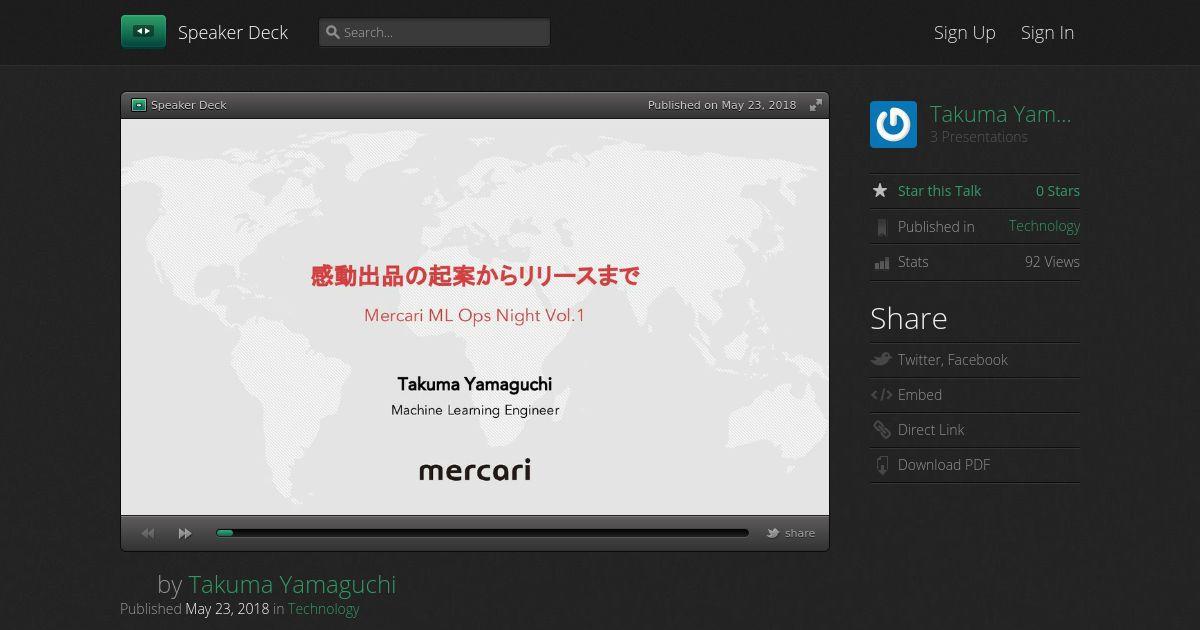Click 'May 23, 2018' date below player
This screenshot has height=630, width=1200.
click(x=227, y=608)
